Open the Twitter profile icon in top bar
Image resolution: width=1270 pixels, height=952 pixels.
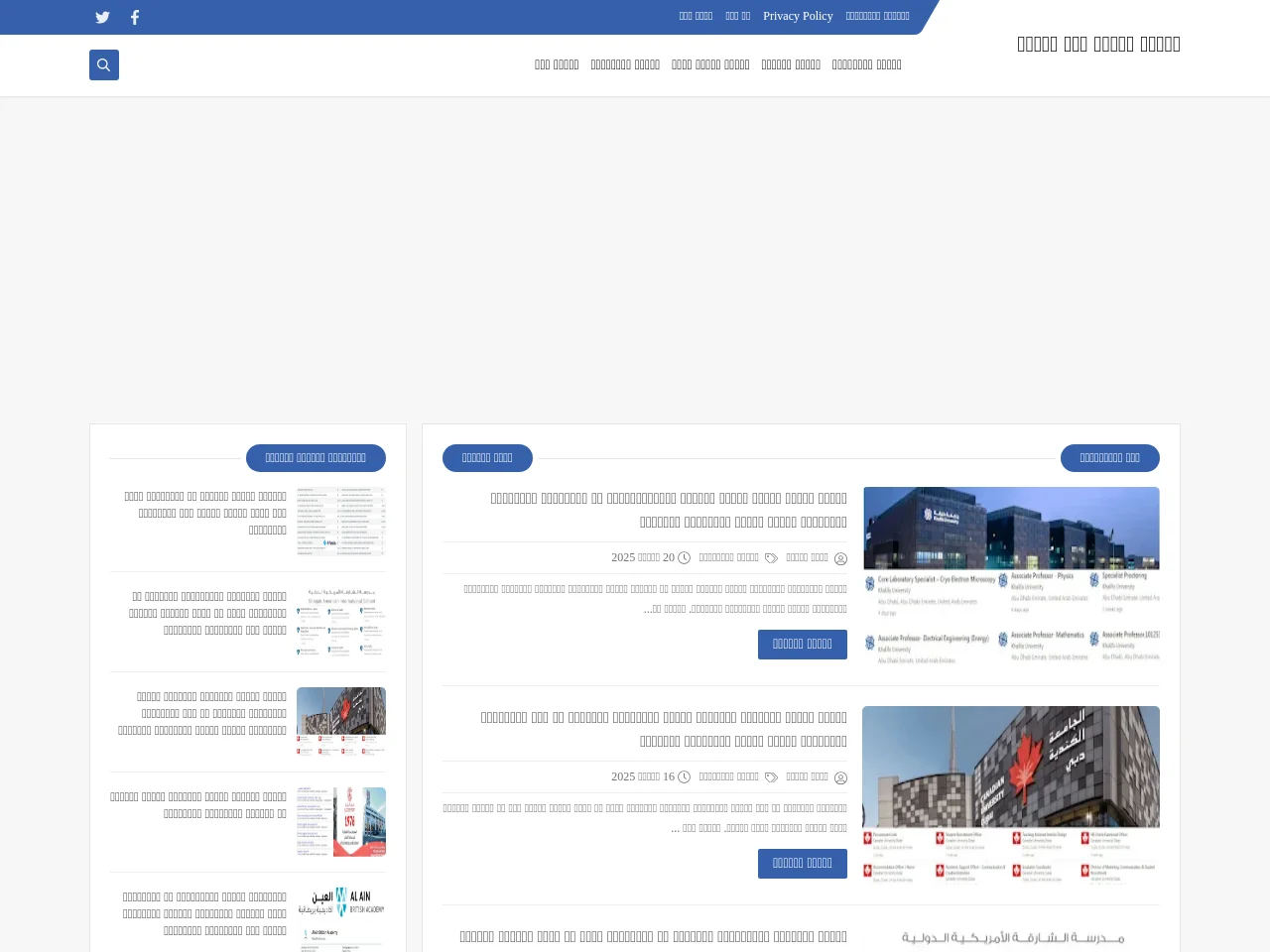[102, 17]
